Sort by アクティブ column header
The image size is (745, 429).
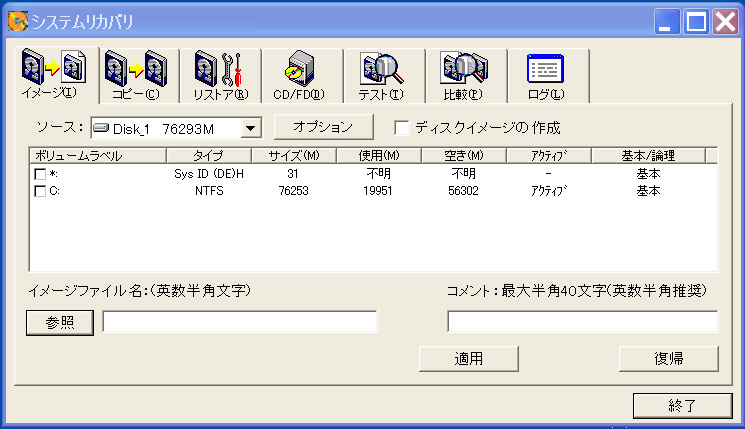pos(549,155)
